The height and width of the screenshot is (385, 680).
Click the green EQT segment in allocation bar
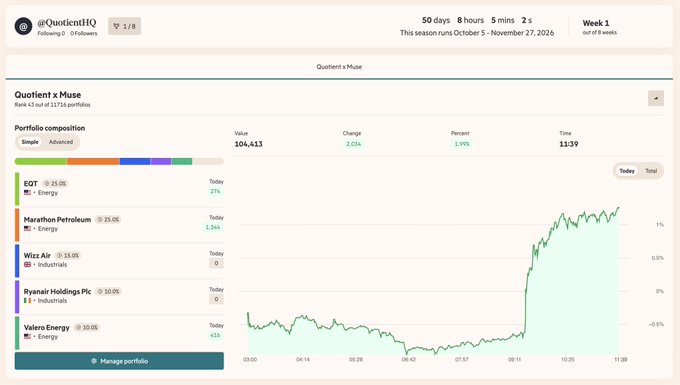[x=41, y=162]
